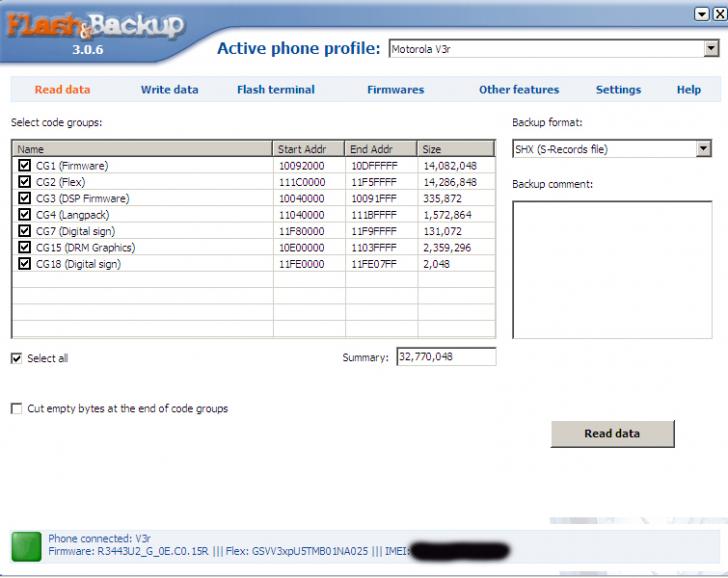Open the Help tab
This screenshot has width=728, height=578.
[x=689, y=90]
